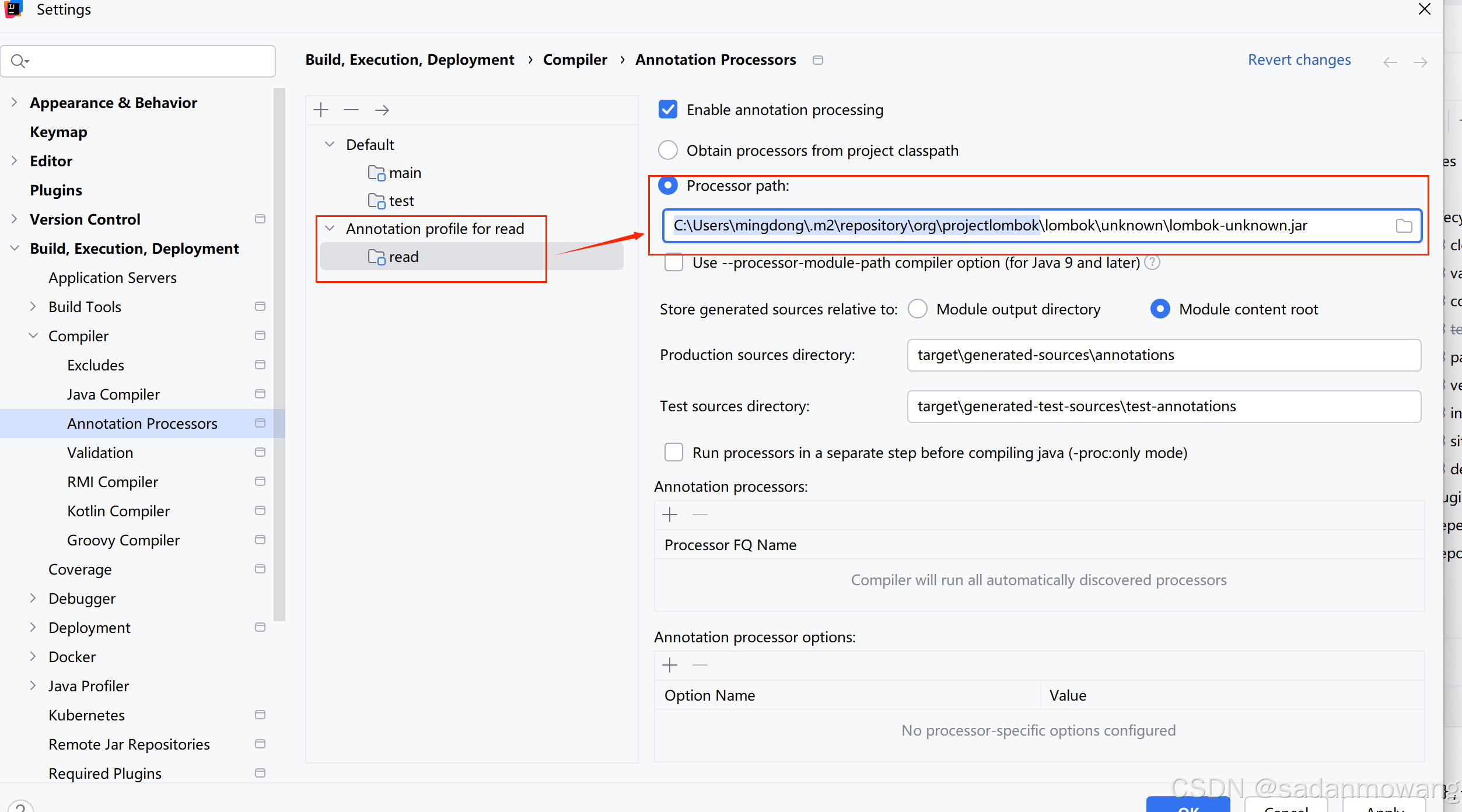1462x812 pixels.
Task: Toggle Enable annotation processing checkbox
Action: [668, 110]
